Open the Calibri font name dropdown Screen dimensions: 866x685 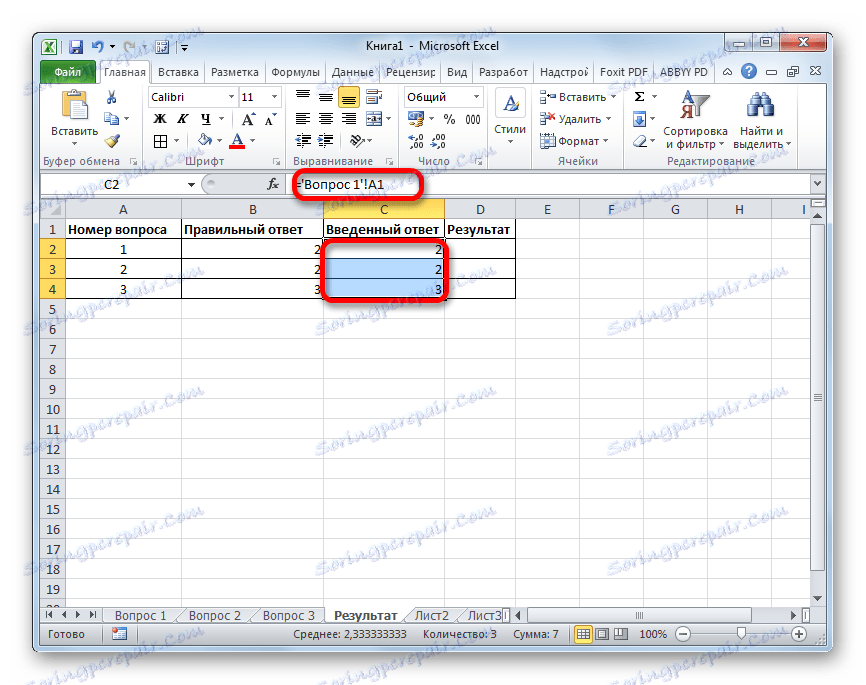pyautogui.click(x=231, y=97)
